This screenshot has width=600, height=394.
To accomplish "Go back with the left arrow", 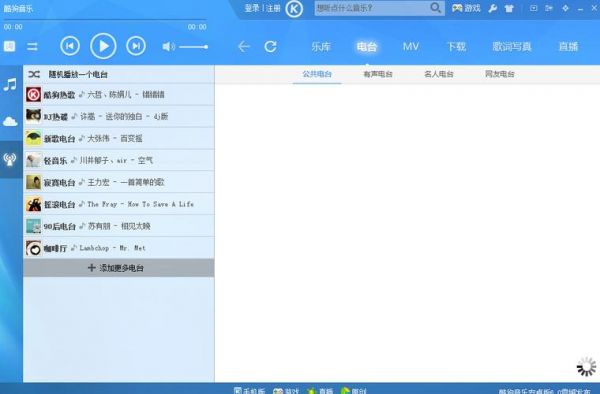I will coord(244,47).
